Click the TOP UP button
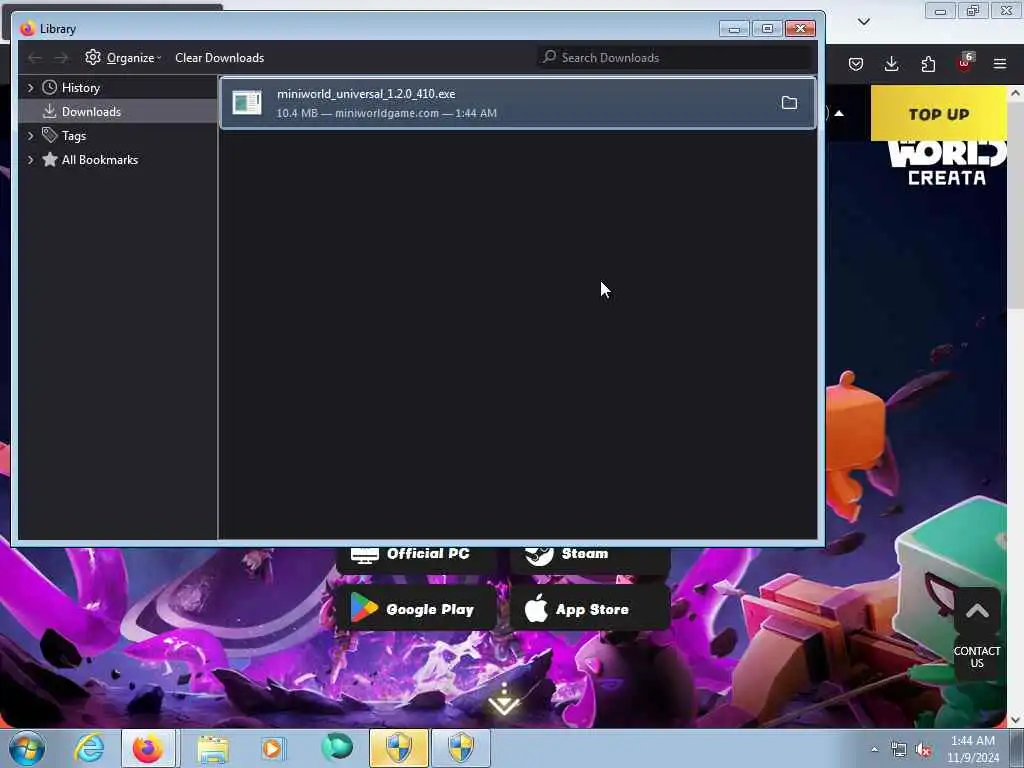Viewport: 1024px width, 768px height. [x=938, y=114]
